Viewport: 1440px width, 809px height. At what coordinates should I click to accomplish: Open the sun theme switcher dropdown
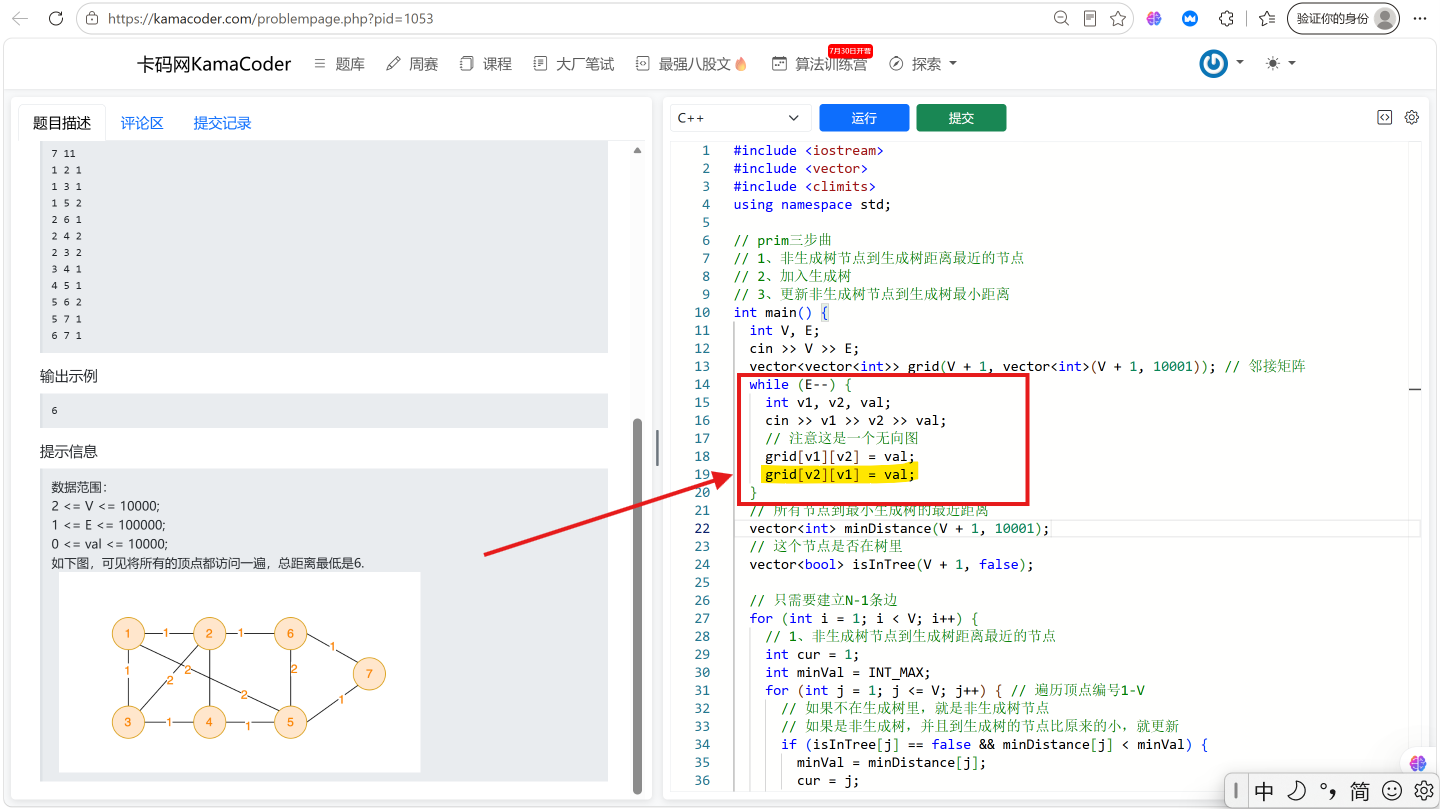[x=1280, y=63]
